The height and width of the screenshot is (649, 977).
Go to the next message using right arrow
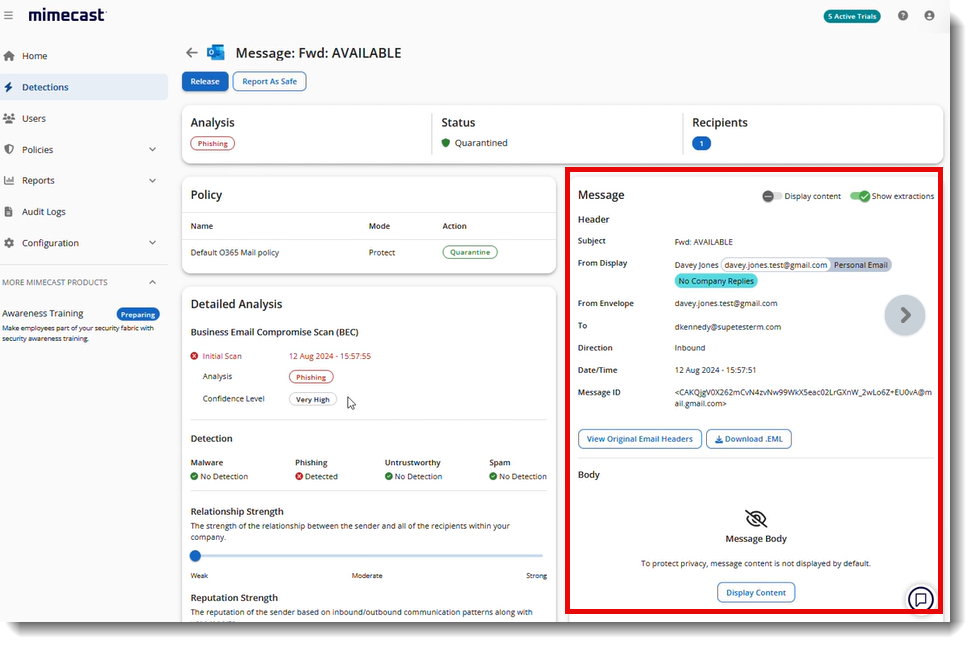click(904, 314)
